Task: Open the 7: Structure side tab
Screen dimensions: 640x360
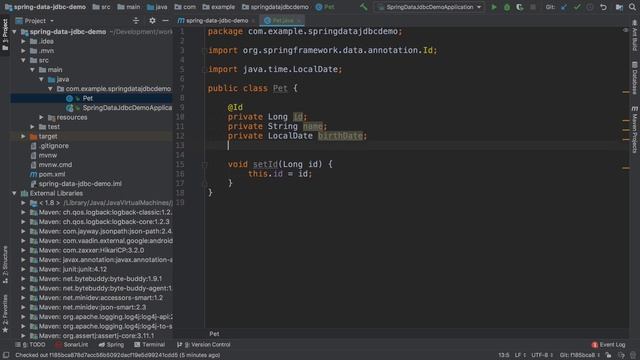Action: (x=5, y=264)
